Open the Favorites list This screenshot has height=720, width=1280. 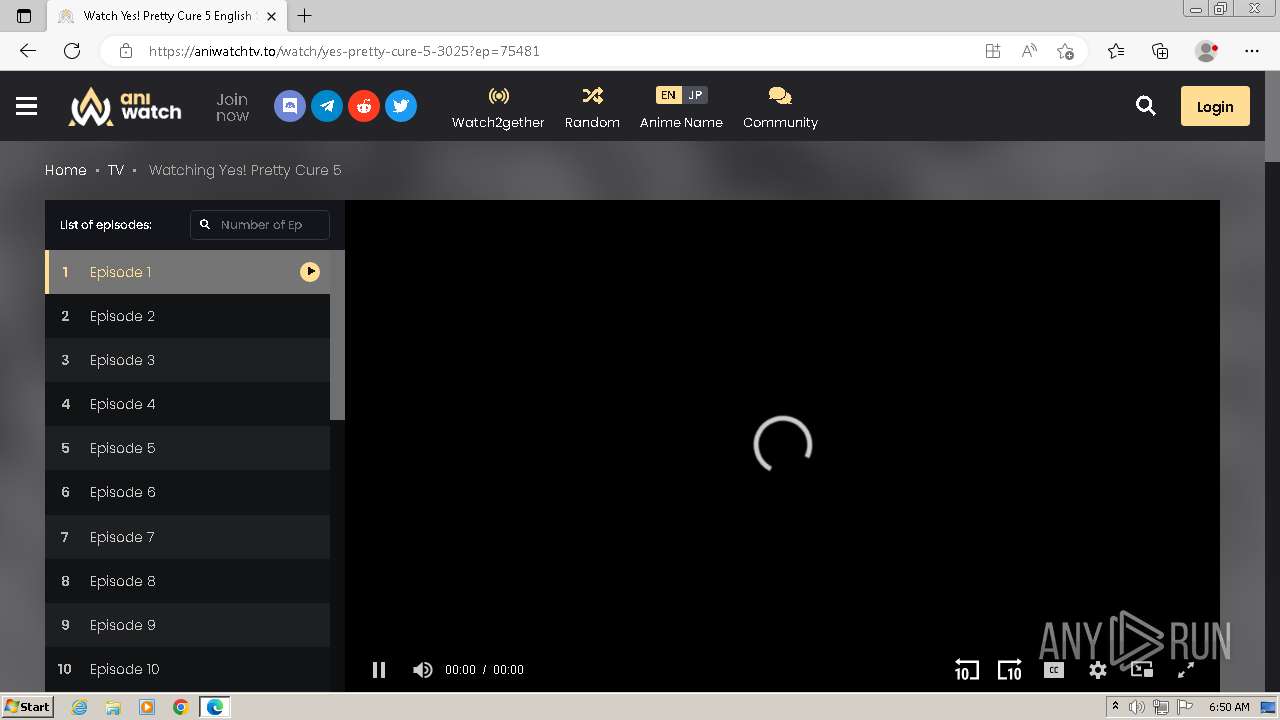pyautogui.click(x=1116, y=51)
